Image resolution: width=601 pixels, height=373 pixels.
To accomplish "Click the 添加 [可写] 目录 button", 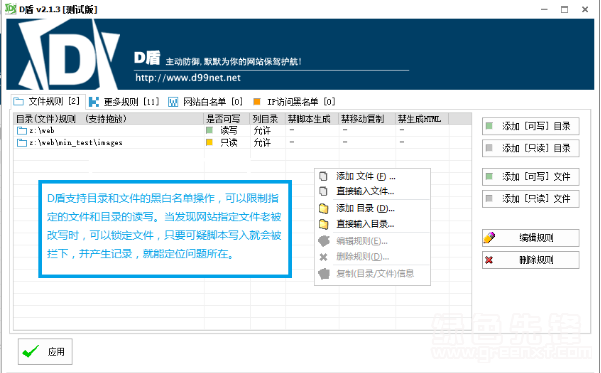I will point(530,126).
